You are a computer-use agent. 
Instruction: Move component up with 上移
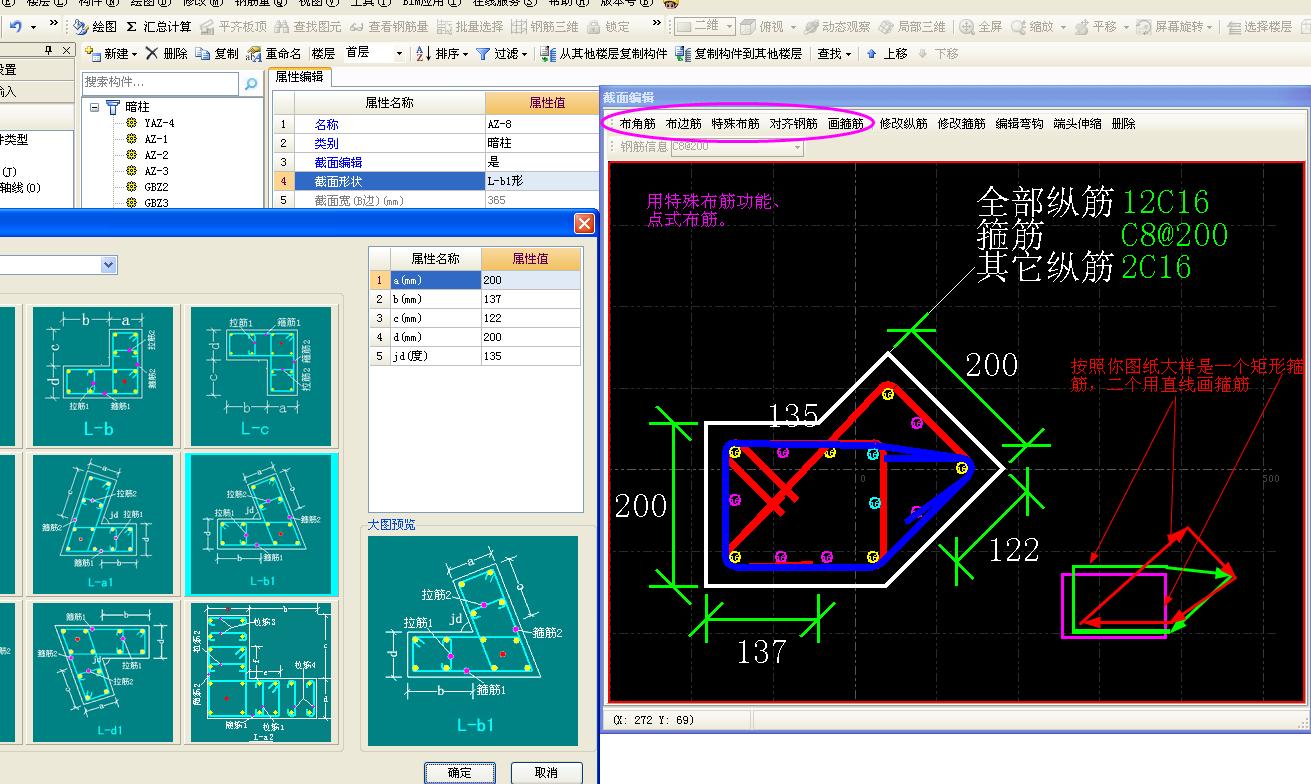[886, 54]
